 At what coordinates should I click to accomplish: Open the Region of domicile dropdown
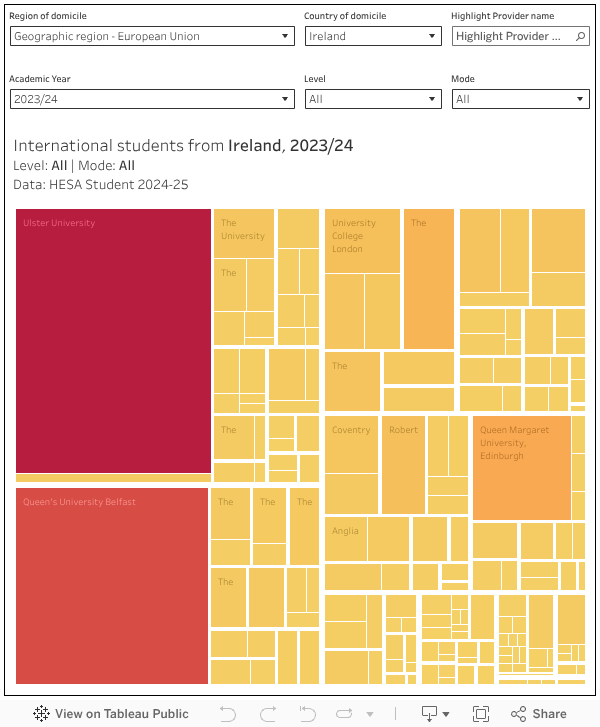[x=152, y=36]
